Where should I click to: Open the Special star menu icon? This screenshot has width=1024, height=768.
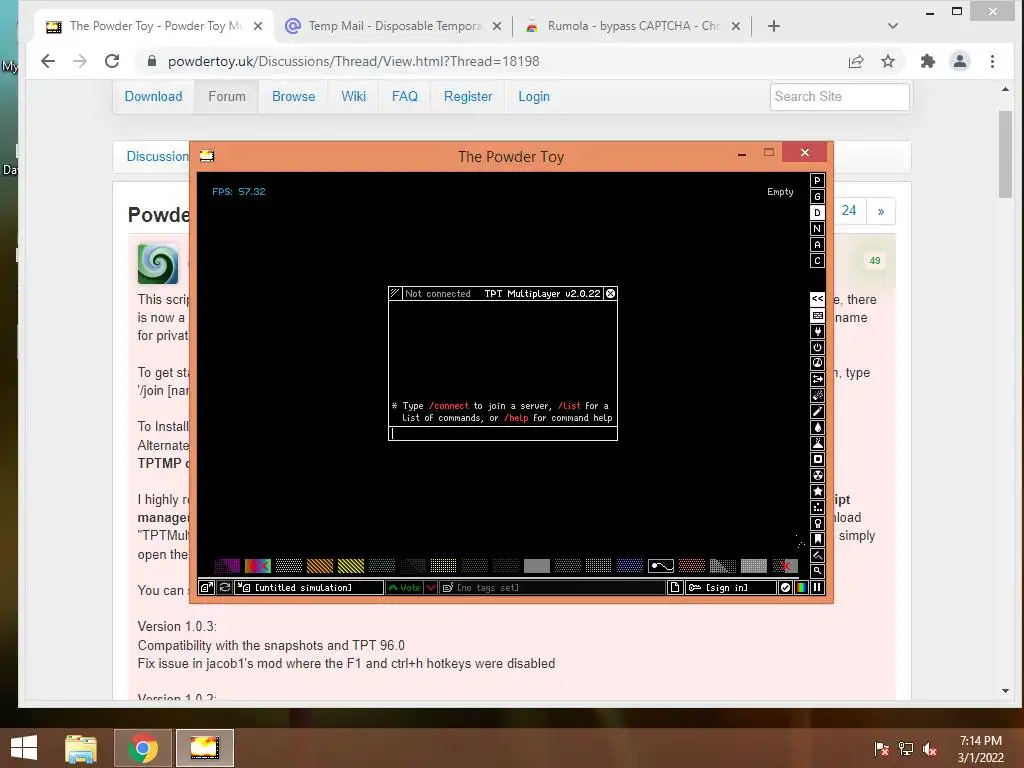(817, 491)
